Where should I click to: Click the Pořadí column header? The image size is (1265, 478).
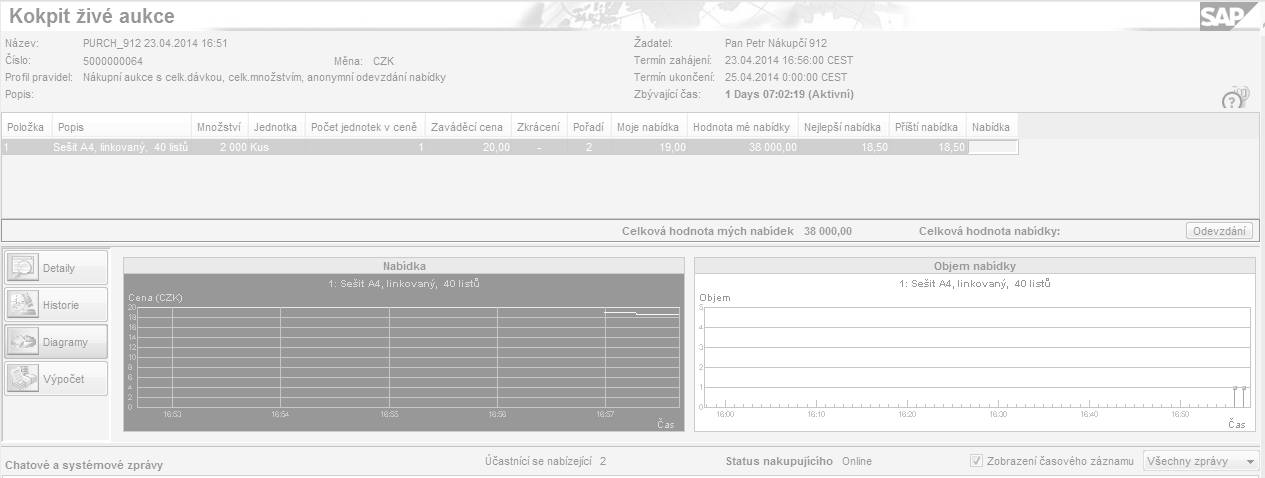pyautogui.click(x=588, y=127)
